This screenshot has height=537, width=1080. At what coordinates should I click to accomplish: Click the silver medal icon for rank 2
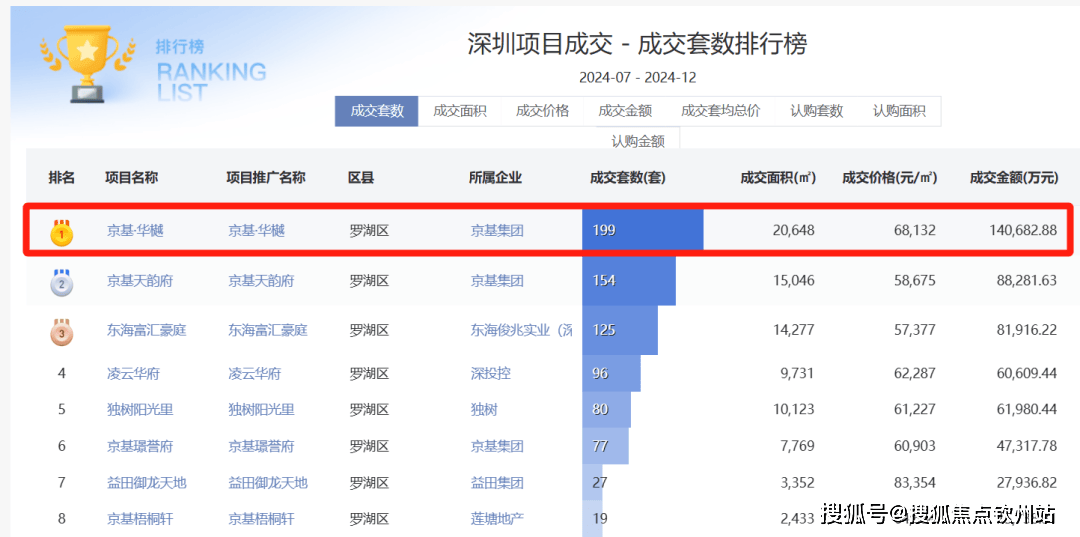[x=61, y=282]
